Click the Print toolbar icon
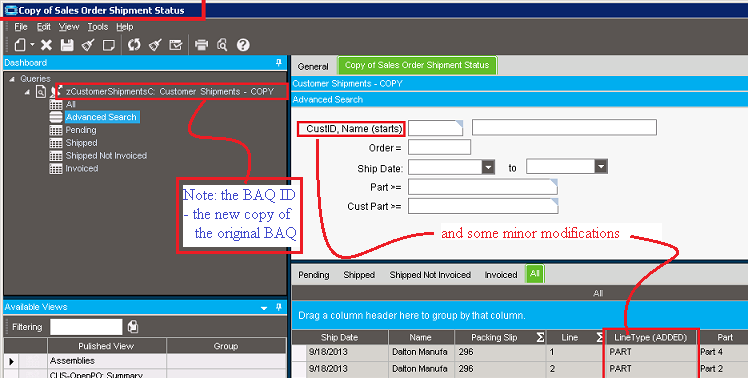This screenshot has height=378, width=748. (201, 45)
